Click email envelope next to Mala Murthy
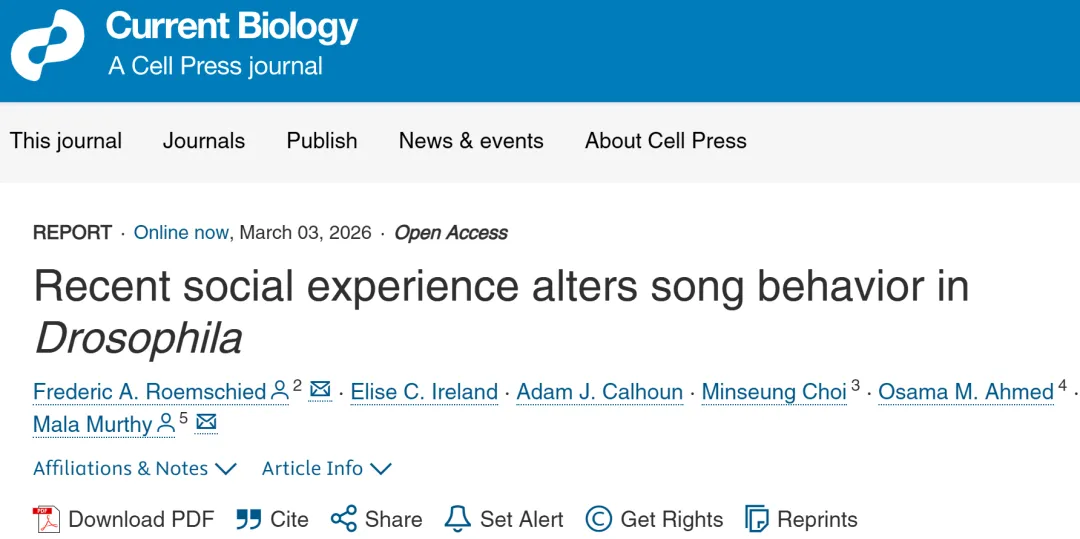 pos(206,423)
